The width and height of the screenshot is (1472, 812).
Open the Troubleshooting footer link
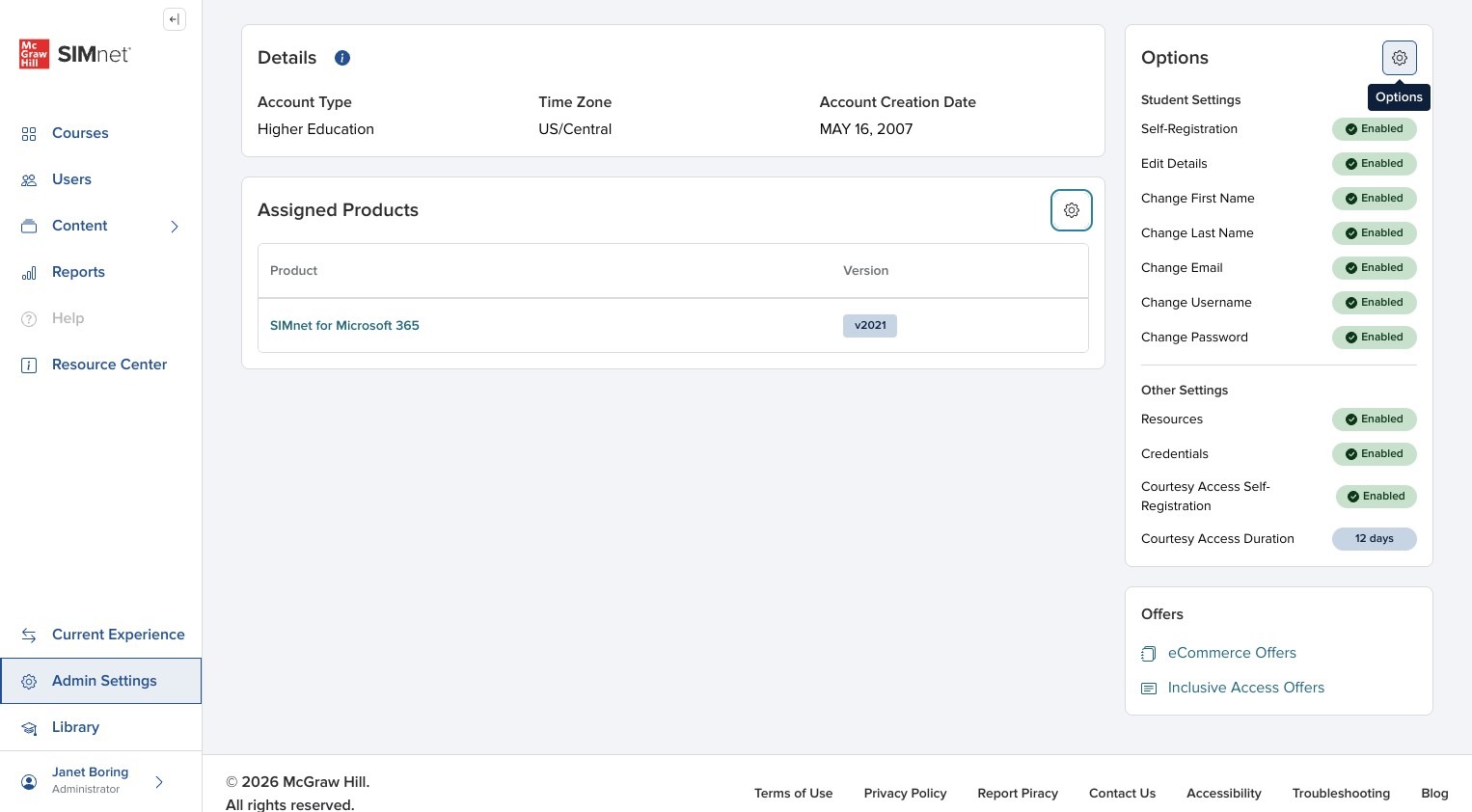[x=1341, y=793]
